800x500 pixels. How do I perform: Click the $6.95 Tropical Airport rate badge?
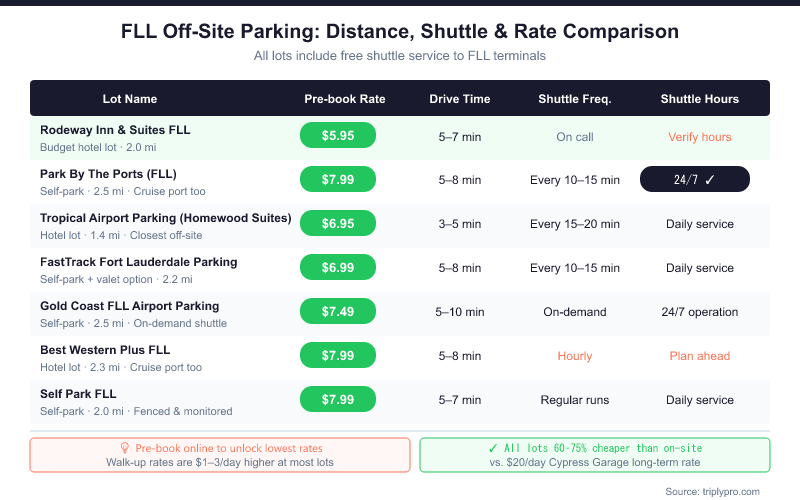click(338, 224)
